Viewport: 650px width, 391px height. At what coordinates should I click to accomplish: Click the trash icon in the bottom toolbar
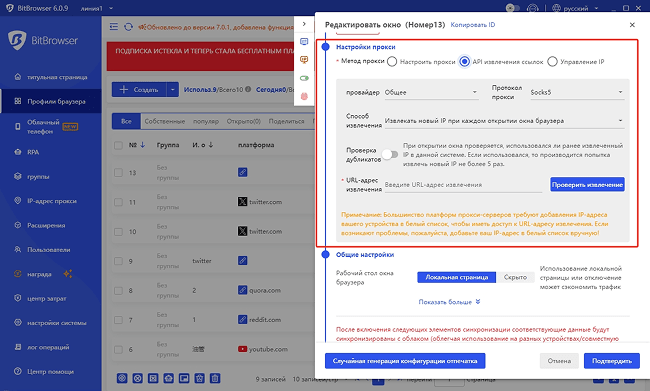[x=215, y=378]
